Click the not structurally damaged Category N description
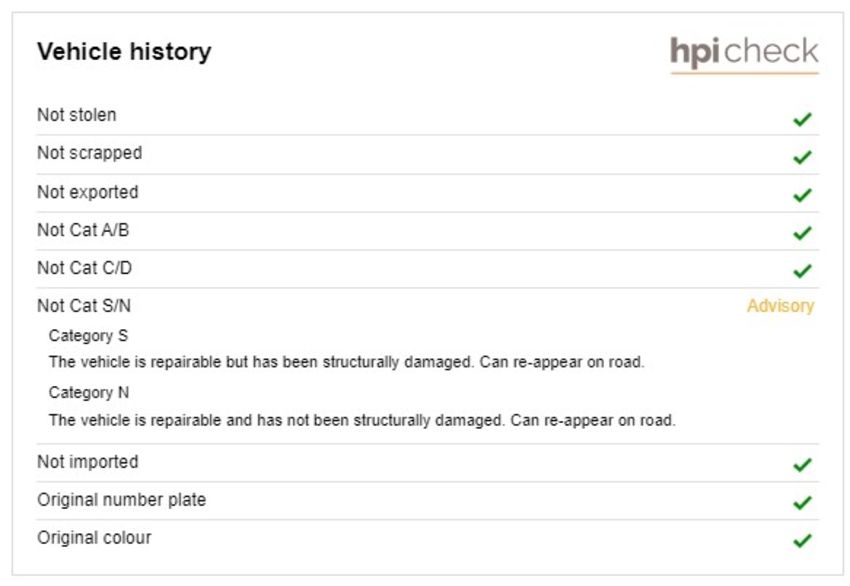This screenshot has height=586, width=850. tap(362, 420)
